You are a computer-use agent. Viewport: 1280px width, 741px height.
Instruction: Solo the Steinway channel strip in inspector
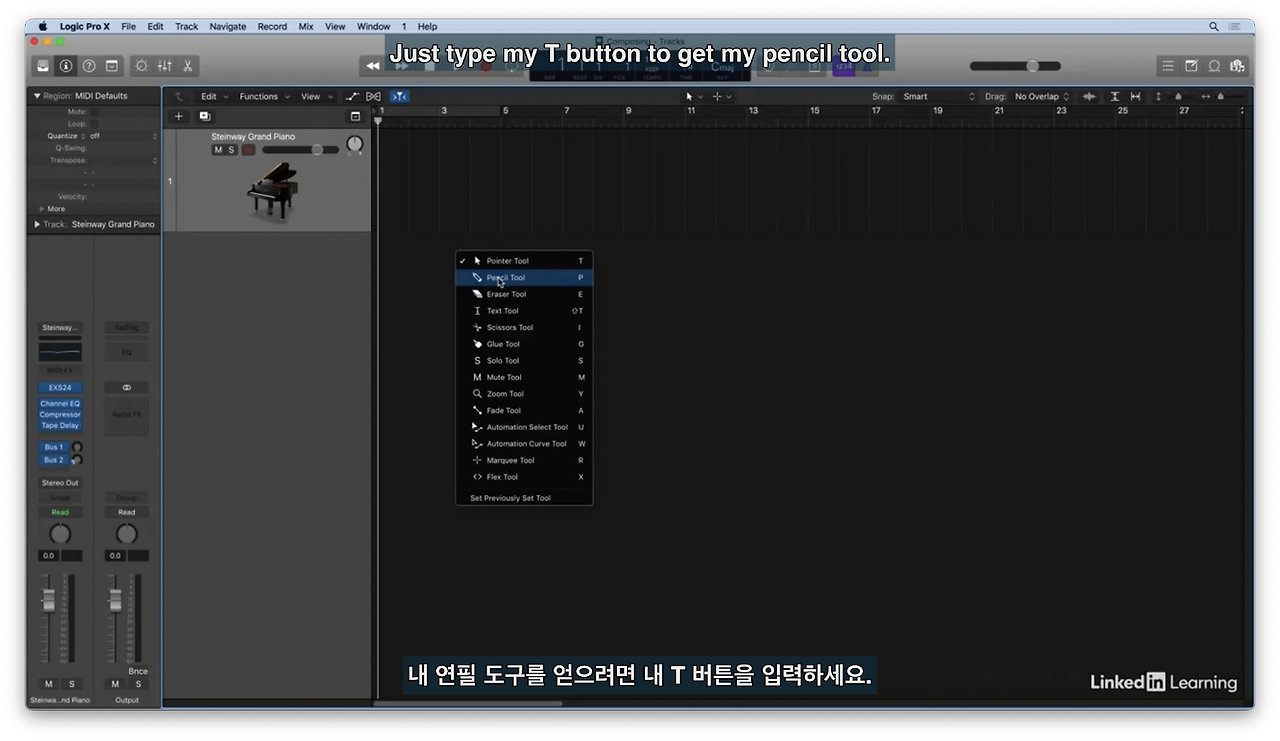point(71,684)
